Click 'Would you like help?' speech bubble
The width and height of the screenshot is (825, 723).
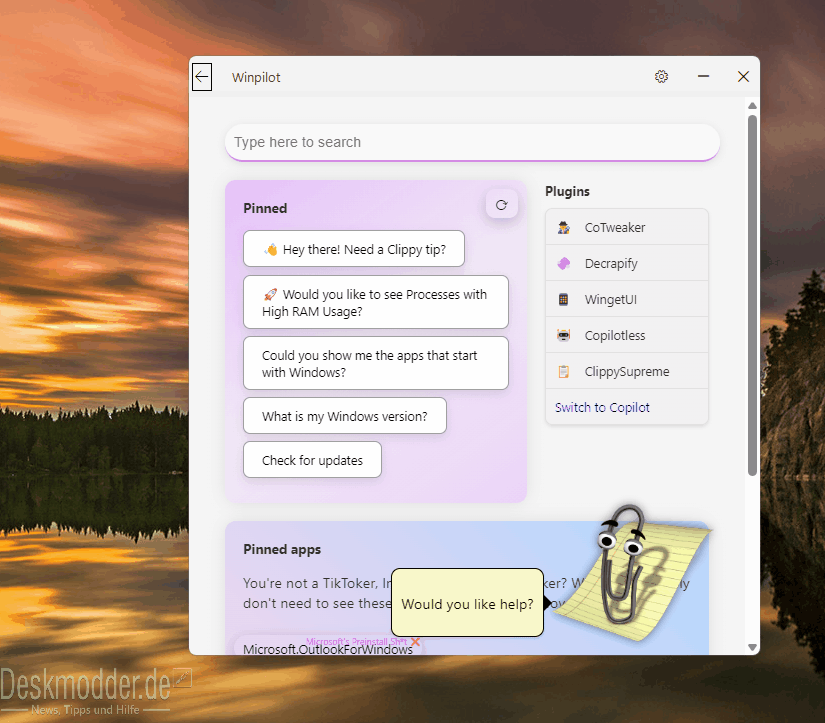(467, 603)
